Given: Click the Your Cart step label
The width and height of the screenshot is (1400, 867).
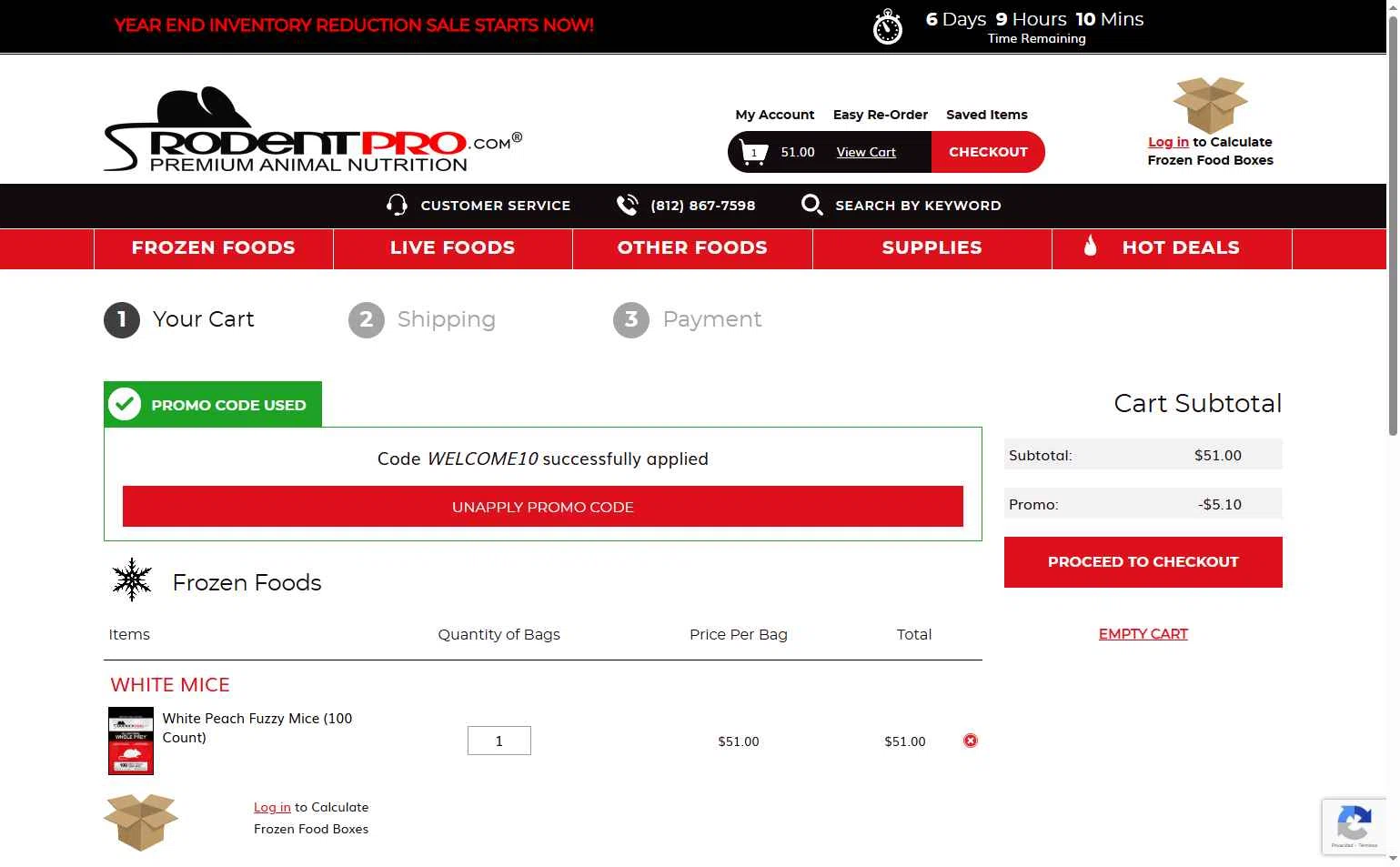Looking at the screenshot, I should (x=204, y=319).
